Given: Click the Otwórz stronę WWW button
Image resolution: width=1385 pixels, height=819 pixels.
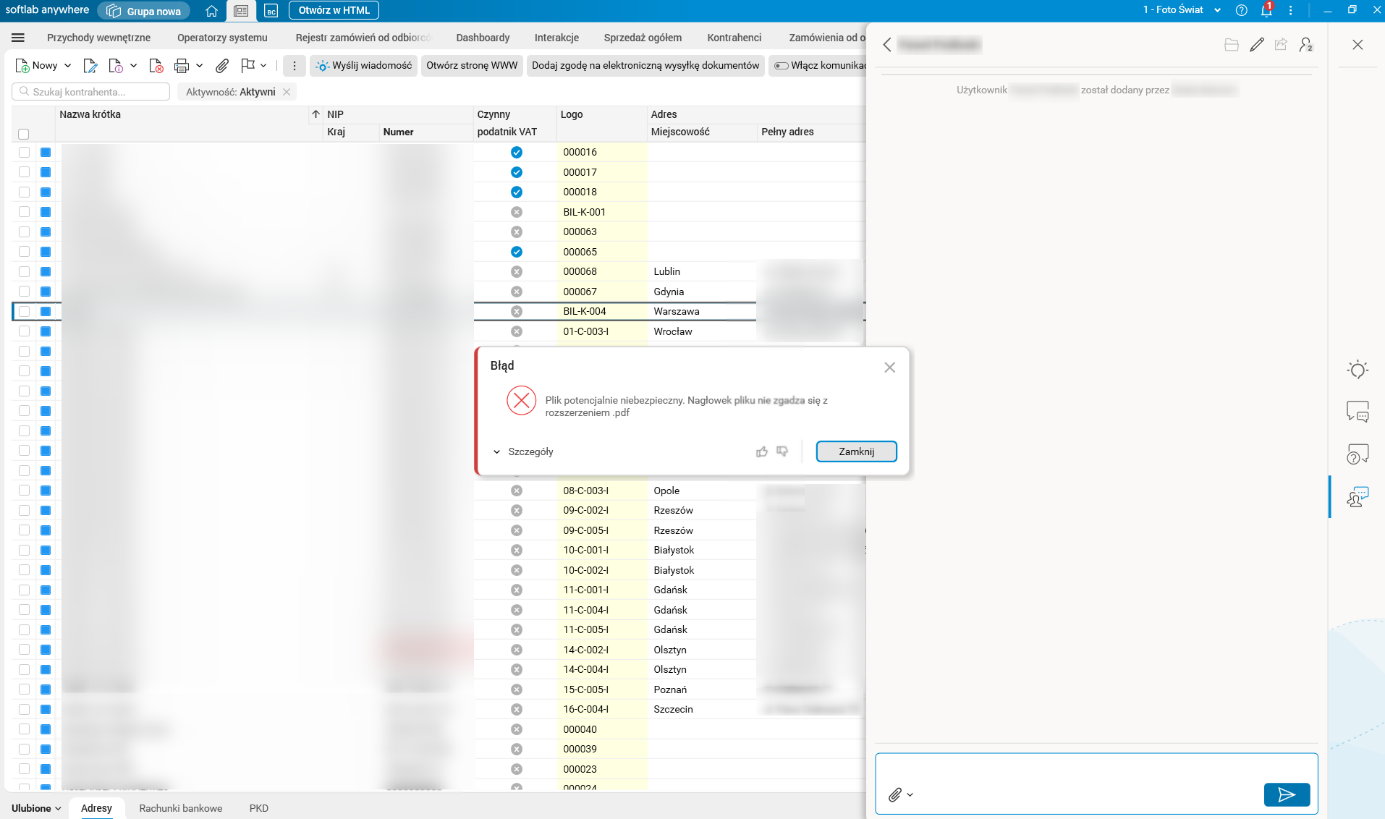Looking at the screenshot, I should tap(472, 66).
